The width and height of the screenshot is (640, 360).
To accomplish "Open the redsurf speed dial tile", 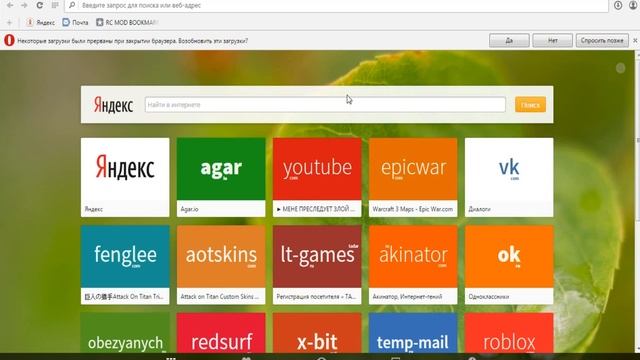I will (x=221, y=333).
